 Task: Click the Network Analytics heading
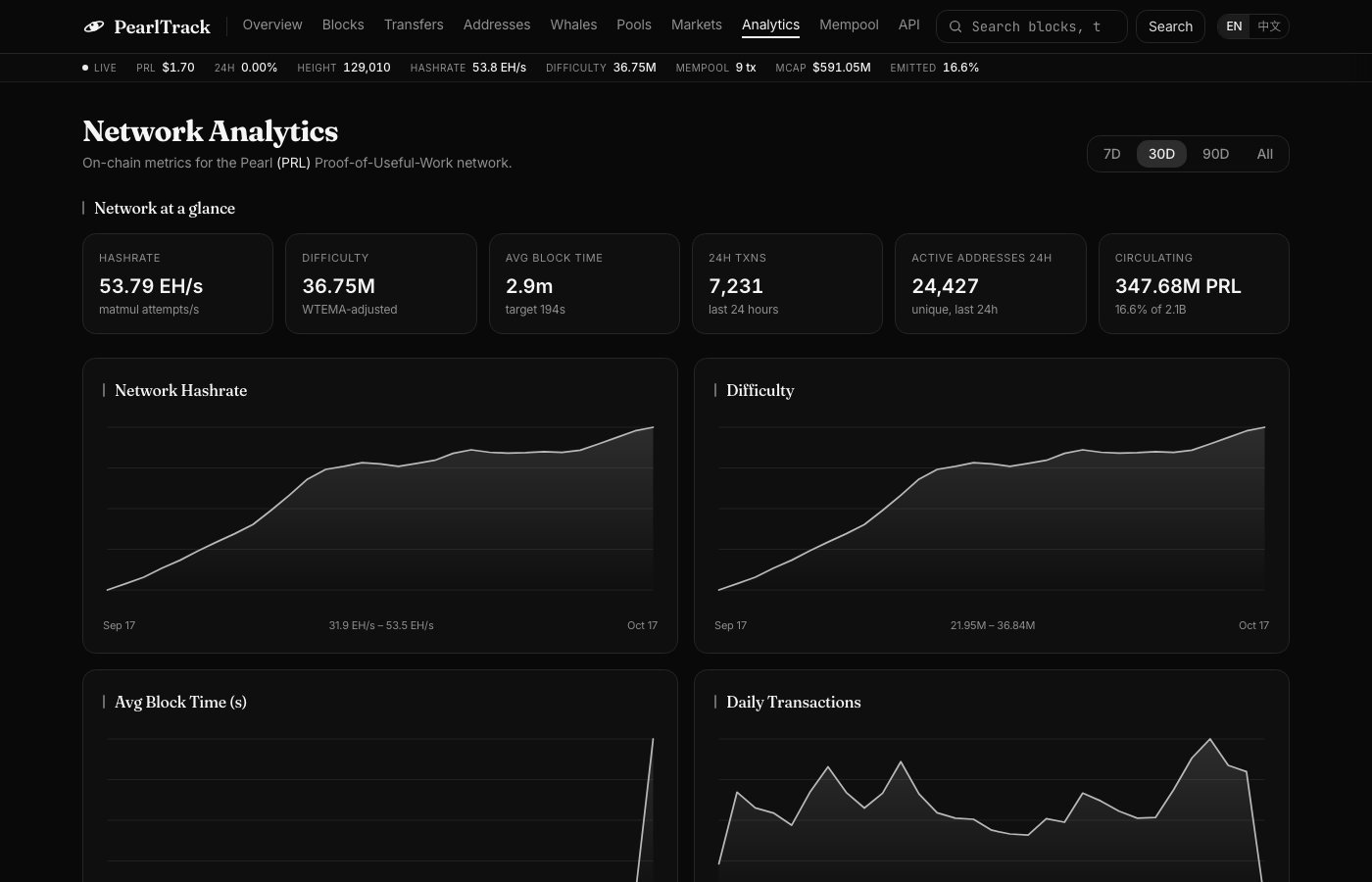[211, 131]
